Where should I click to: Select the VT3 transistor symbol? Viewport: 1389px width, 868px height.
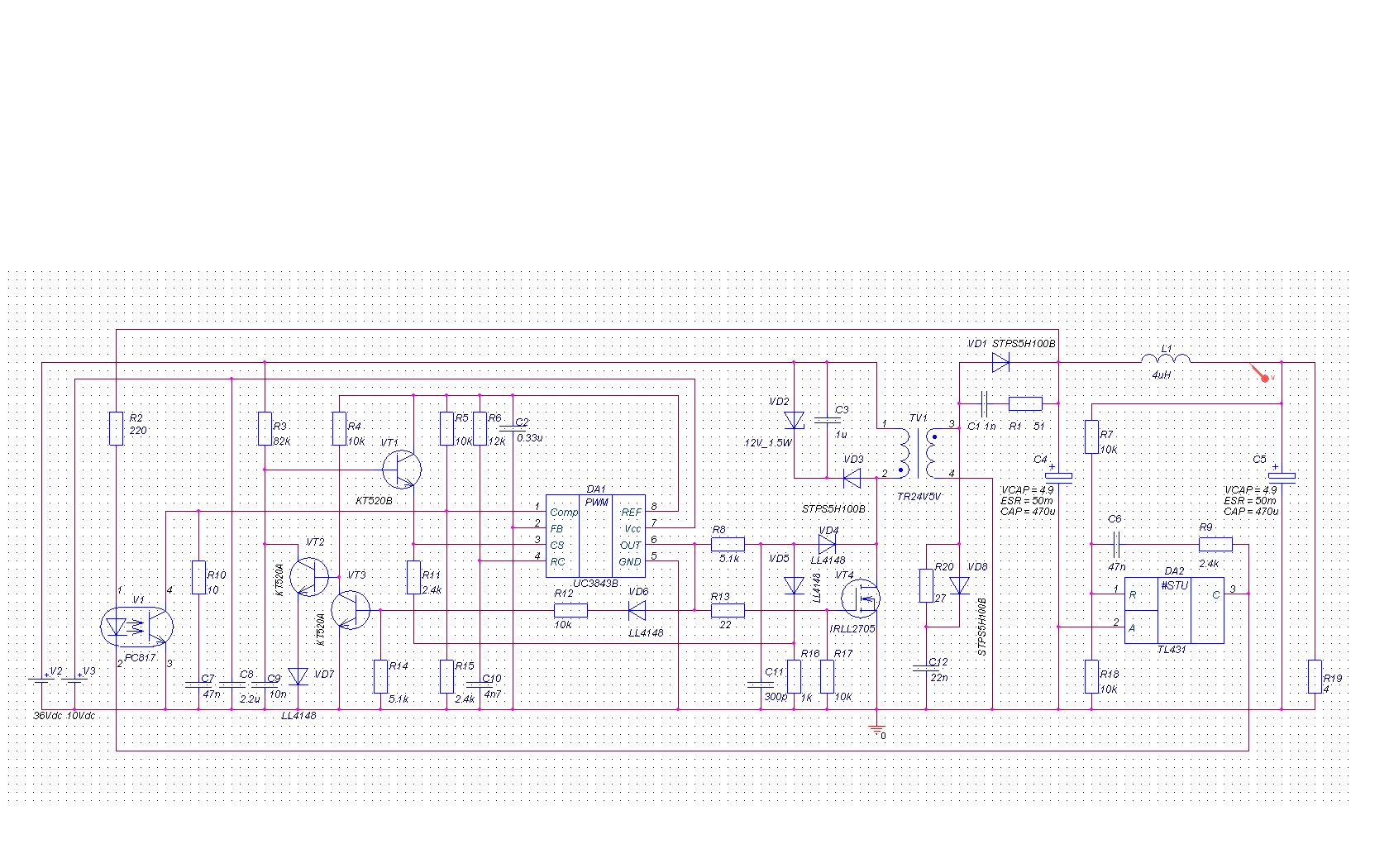[x=351, y=609]
